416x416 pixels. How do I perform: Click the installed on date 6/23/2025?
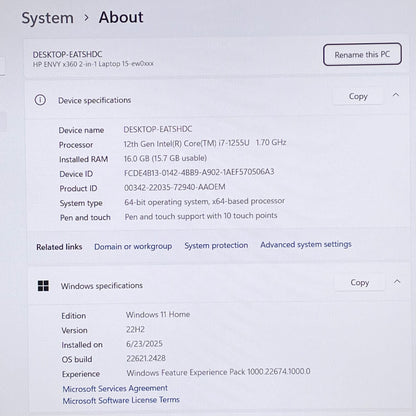pos(144,344)
